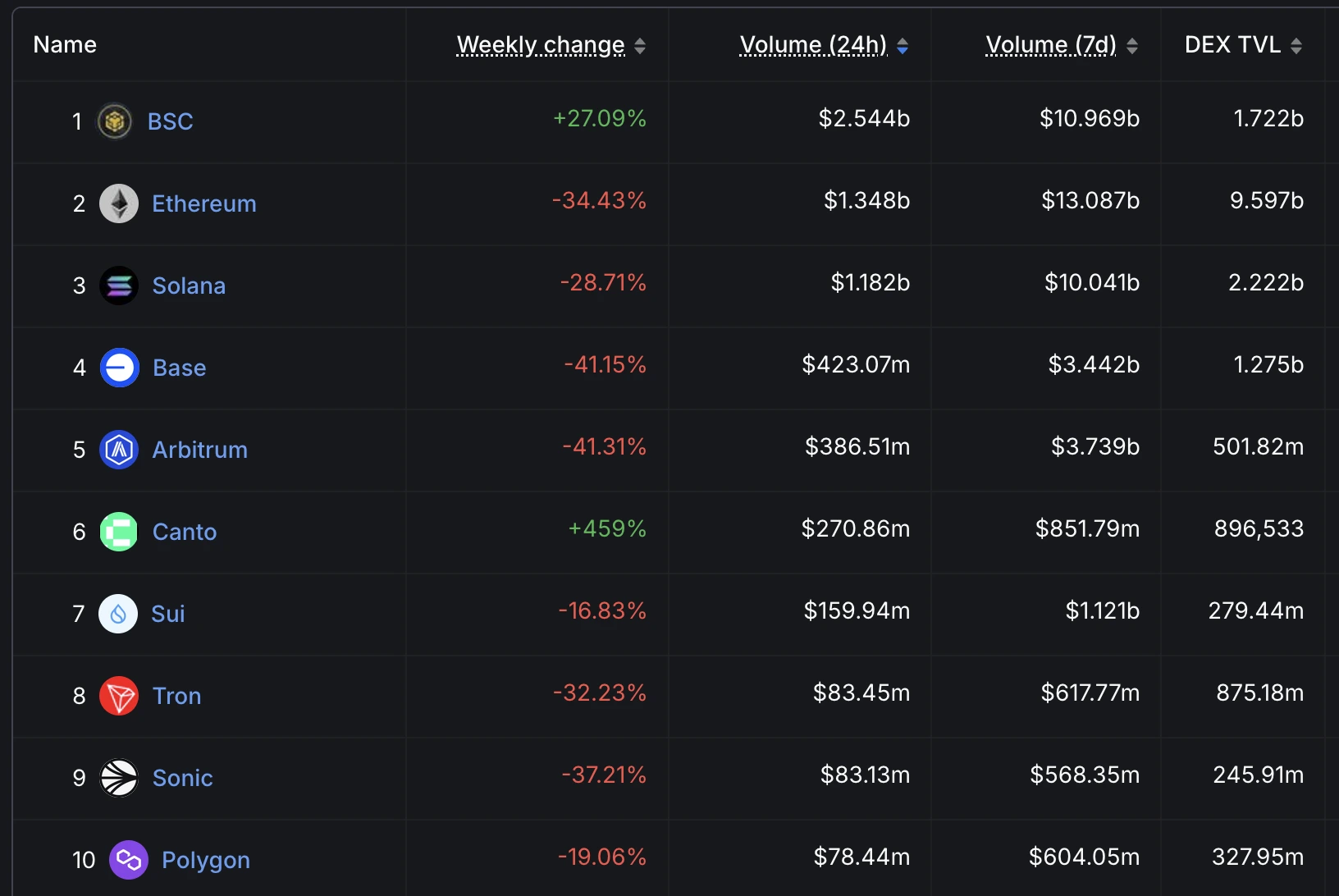Select BSC 7d volume $10.969b

tap(1090, 118)
